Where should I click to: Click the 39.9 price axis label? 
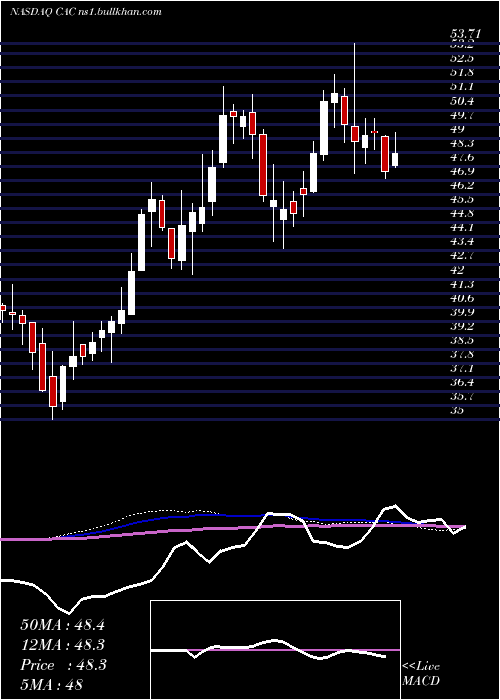click(x=464, y=312)
